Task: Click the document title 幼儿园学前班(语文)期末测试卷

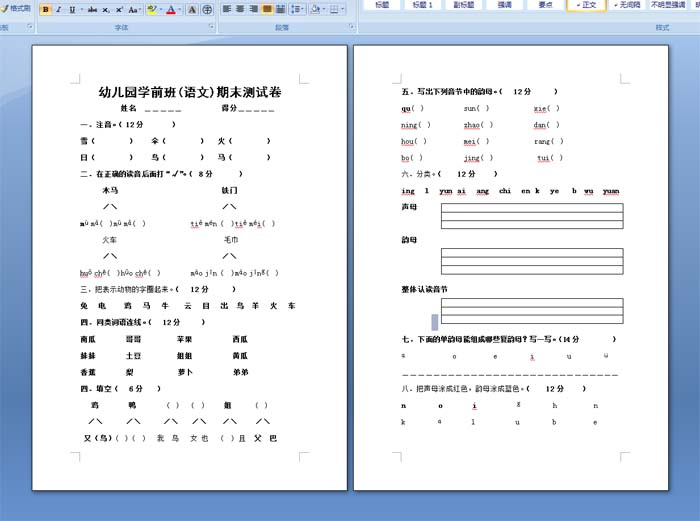Action: click(x=190, y=92)
